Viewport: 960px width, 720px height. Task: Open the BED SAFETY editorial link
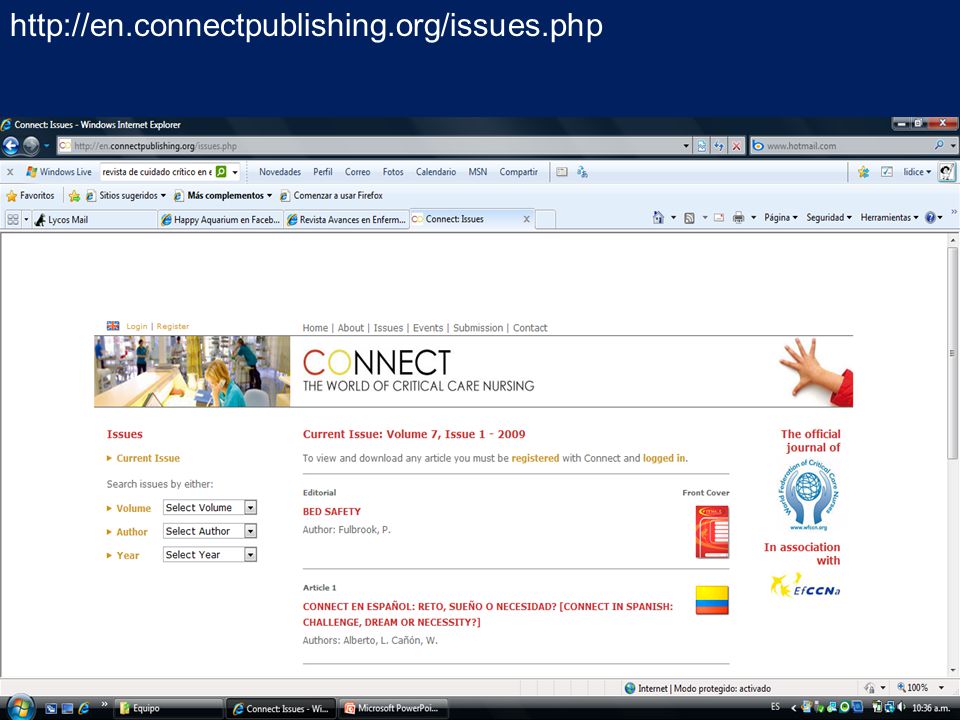332,511
